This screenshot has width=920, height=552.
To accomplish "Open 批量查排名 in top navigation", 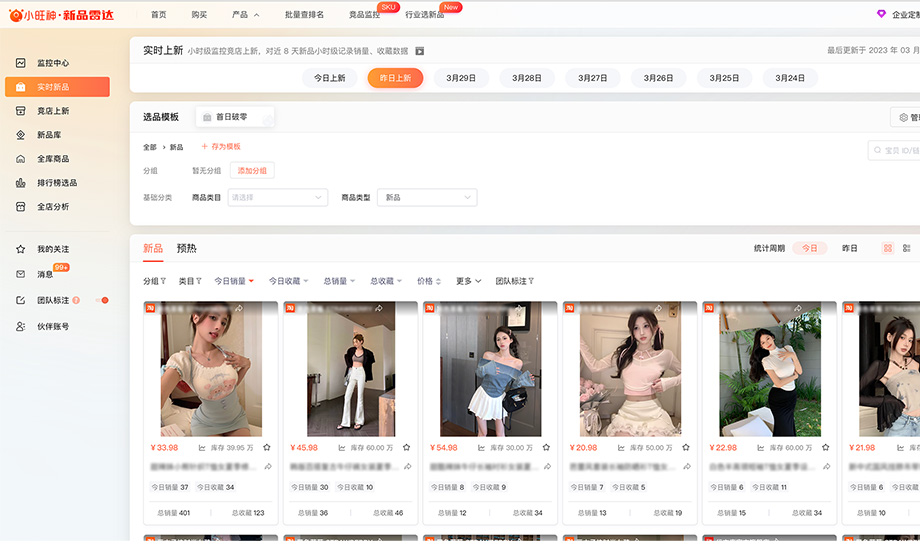I will pyautogui.click(x=304, y=15).
